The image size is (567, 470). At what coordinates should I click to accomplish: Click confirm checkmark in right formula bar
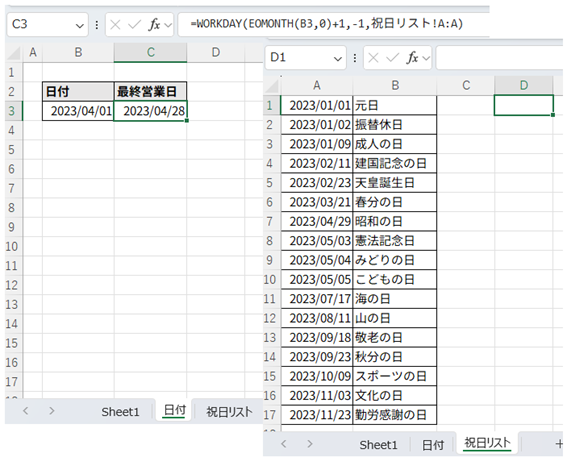point(392,58)
